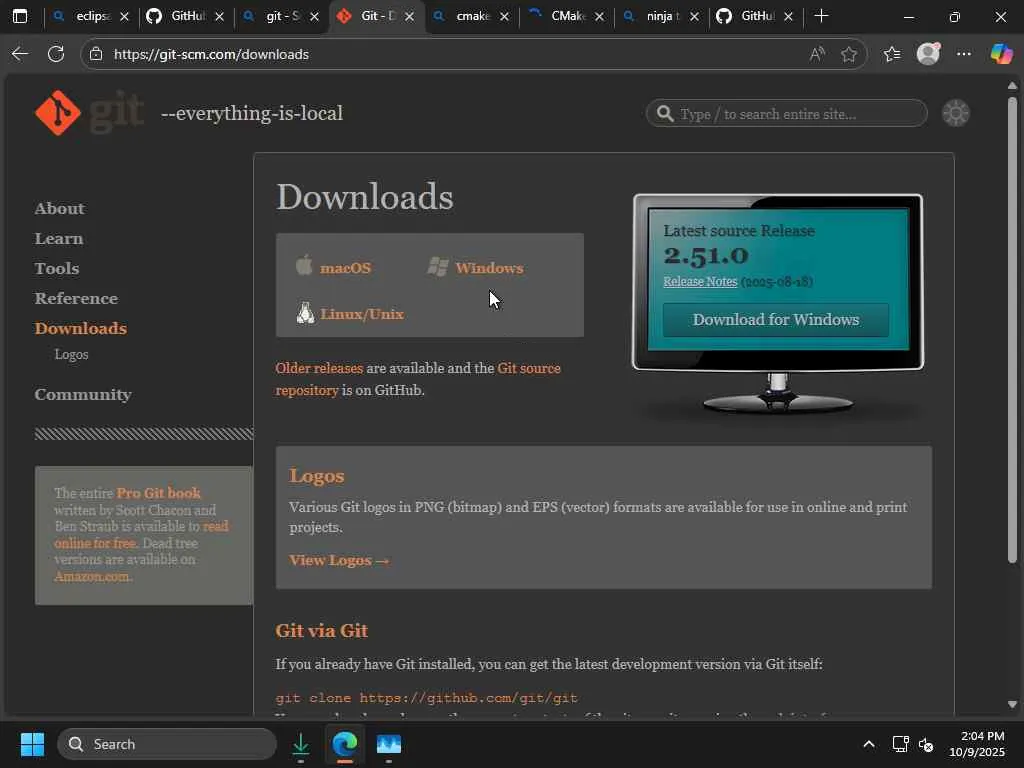Click the add to favorites star icon
The image size is (1024, 768).
tap(848, 54)
